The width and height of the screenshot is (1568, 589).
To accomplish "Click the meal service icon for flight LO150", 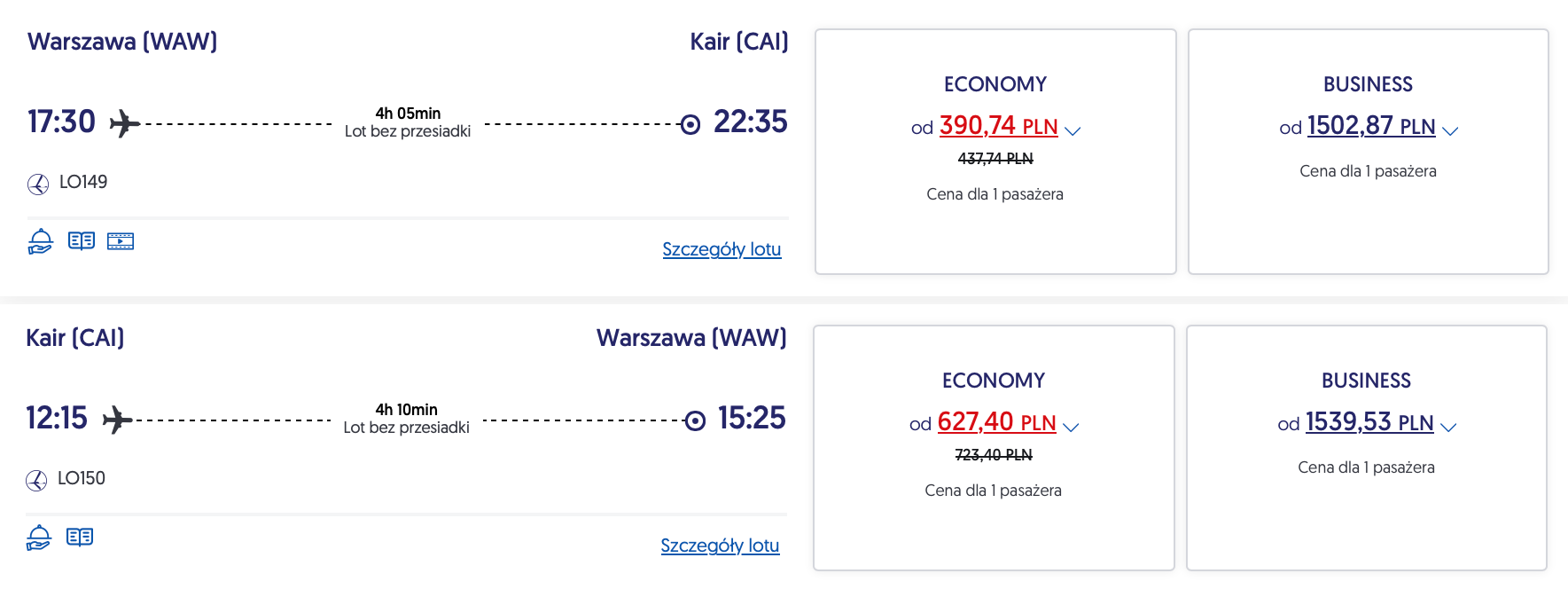I will (39, 538).
